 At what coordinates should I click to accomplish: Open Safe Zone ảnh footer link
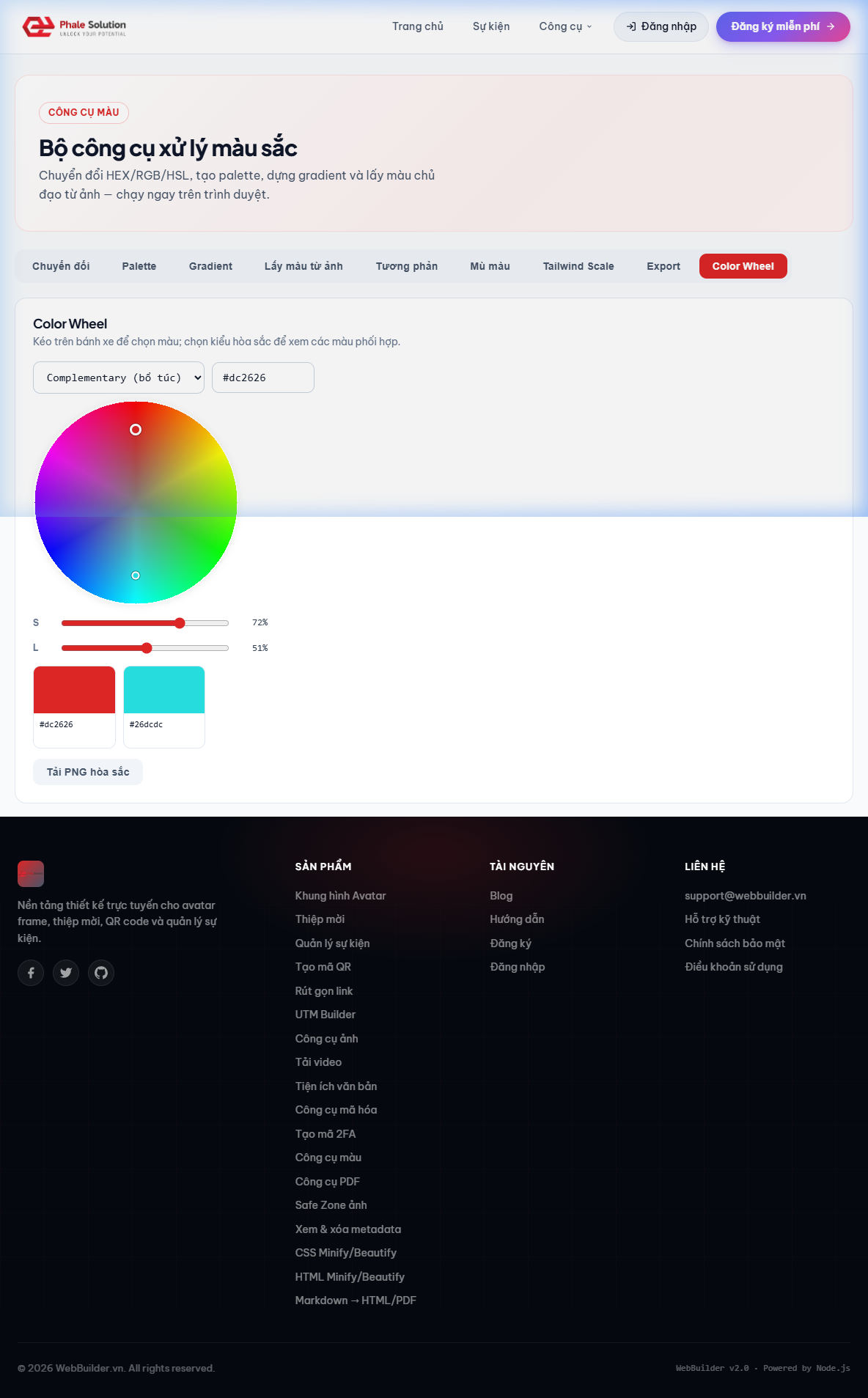click(x=331, y=1205)
